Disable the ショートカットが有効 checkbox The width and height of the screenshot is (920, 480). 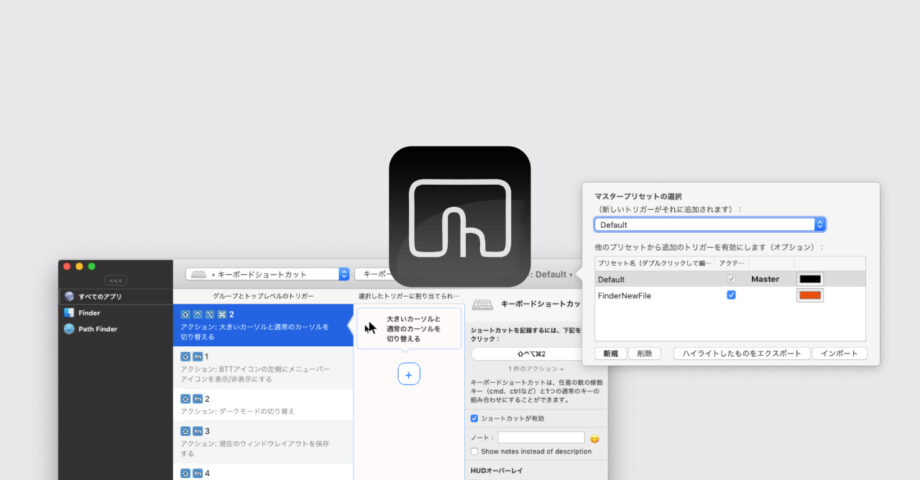pyautogui.click(x=475, y=418)
